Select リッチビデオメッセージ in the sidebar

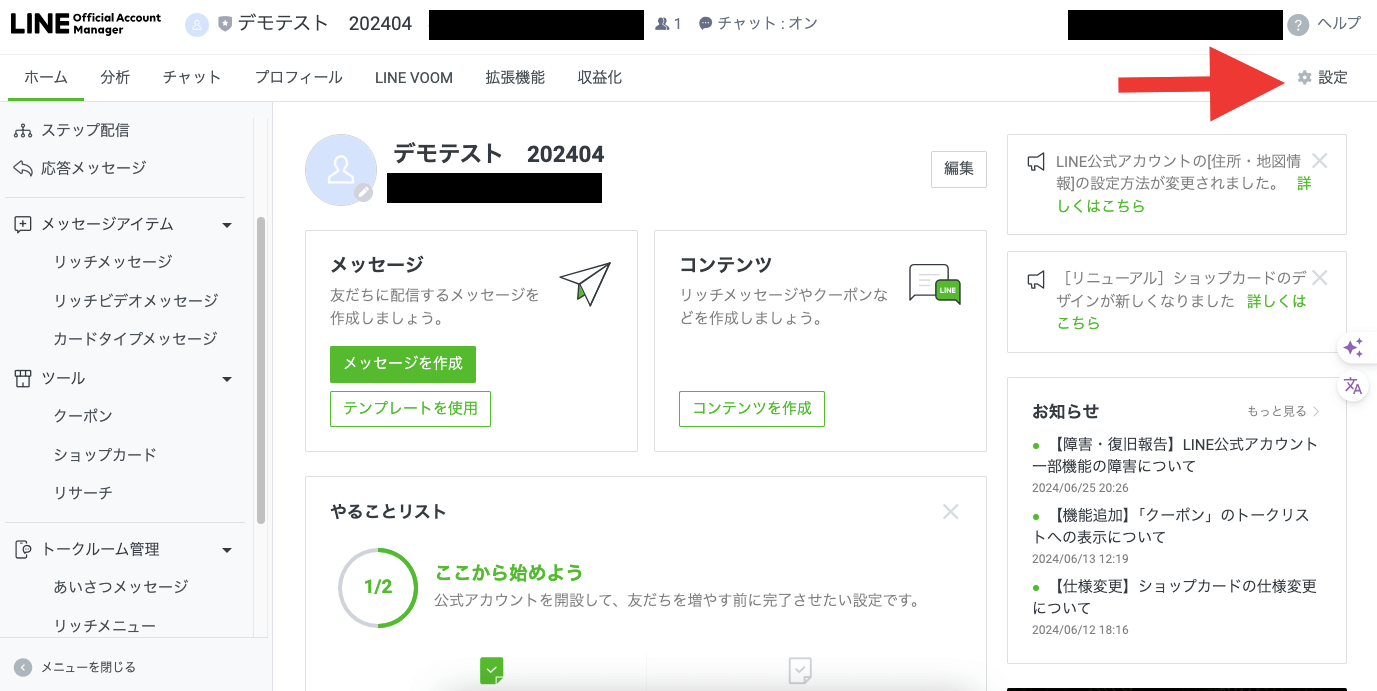136,301
